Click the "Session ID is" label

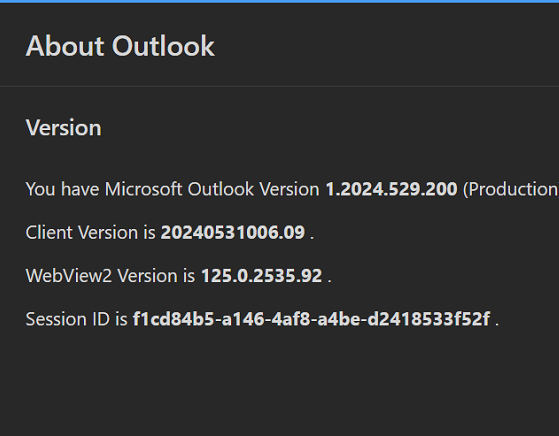tap(77, 319)
